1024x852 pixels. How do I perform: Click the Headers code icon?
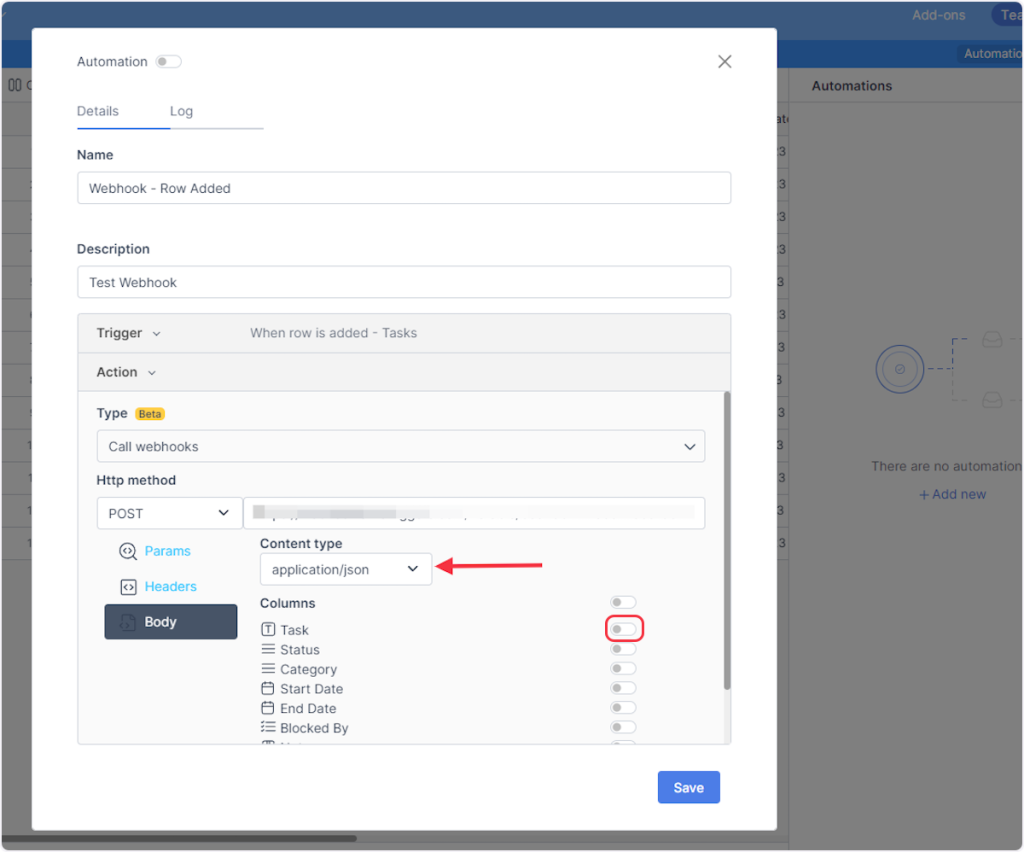click(127, 587)
